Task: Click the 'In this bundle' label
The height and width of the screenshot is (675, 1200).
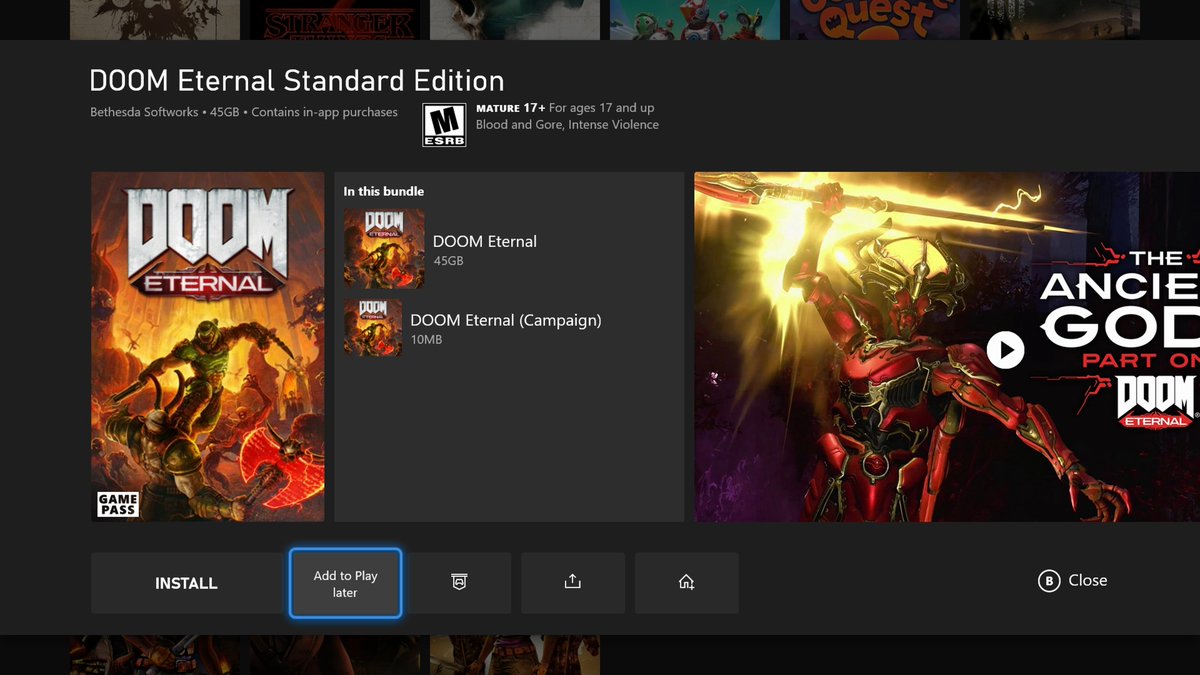Action: tap(384, 191)
